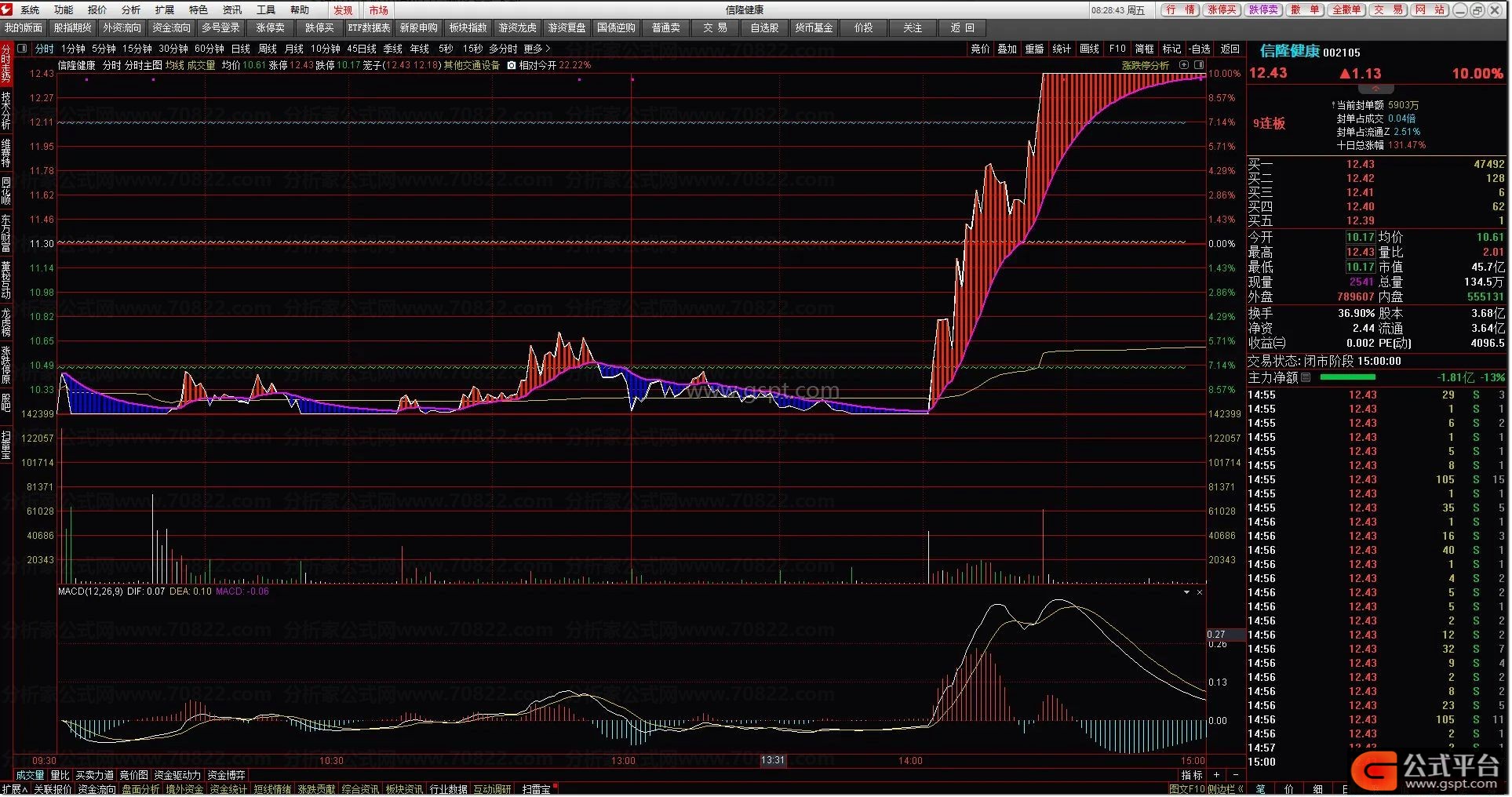Open the 工具 menu

coord(266,10)
